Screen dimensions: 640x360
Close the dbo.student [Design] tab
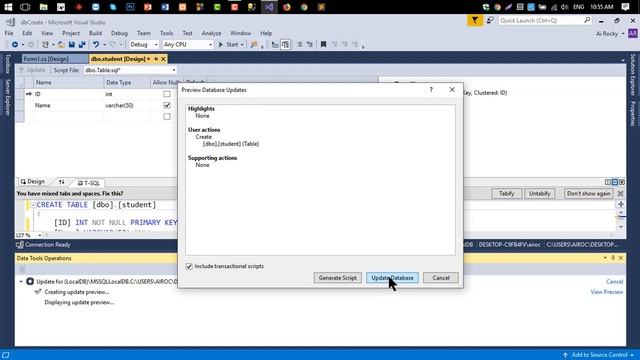163,59
